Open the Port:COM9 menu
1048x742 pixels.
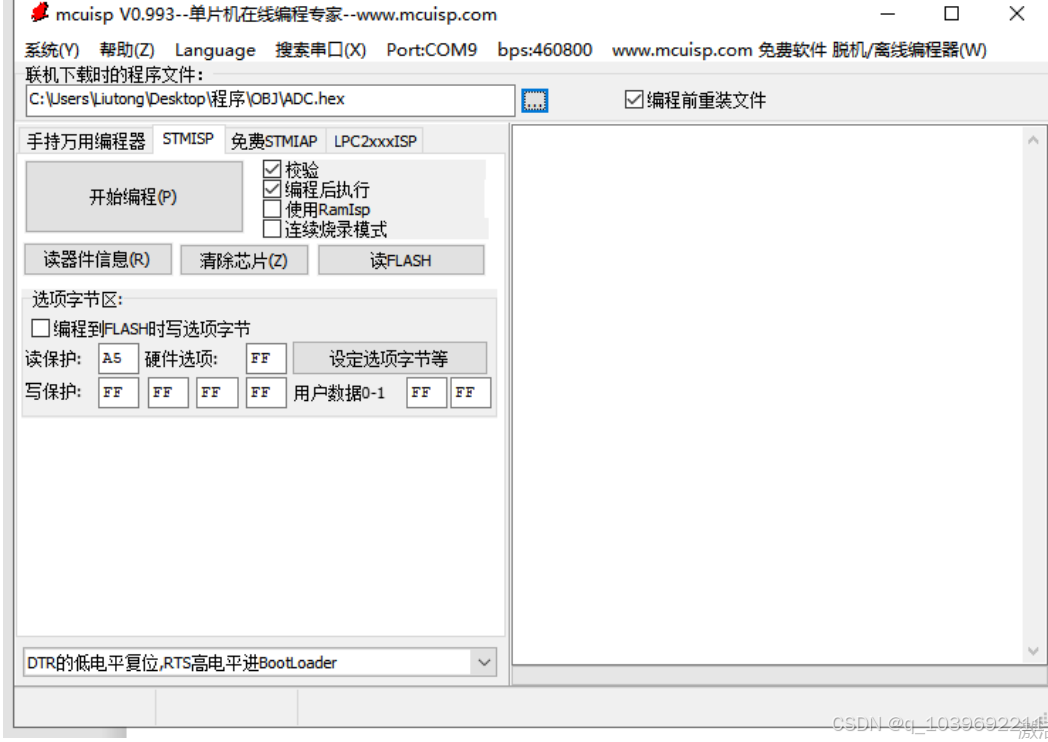[x=432, y=50]
